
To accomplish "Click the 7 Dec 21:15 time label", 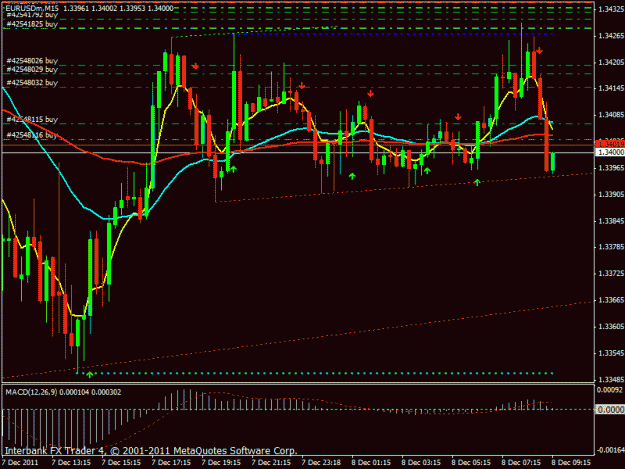I will (271, 463).
